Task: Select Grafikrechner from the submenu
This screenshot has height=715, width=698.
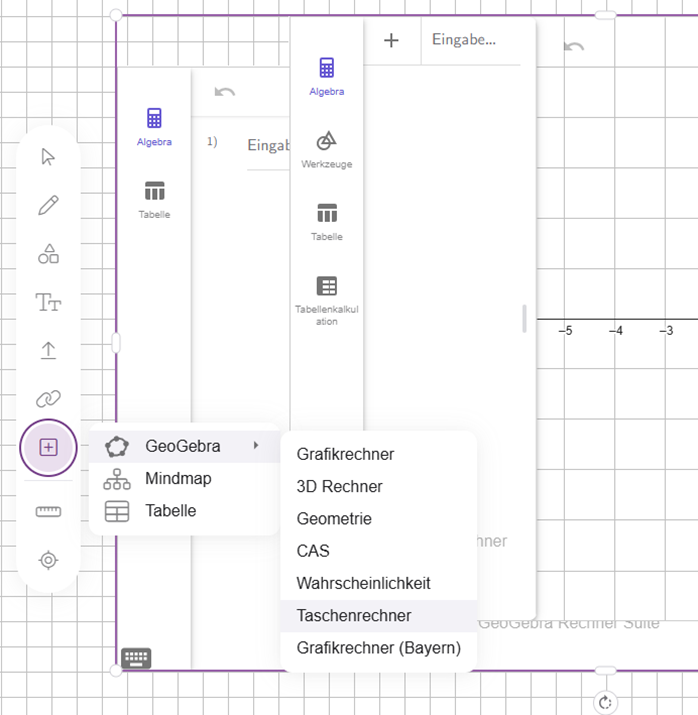Action: (x=378, y=454)
